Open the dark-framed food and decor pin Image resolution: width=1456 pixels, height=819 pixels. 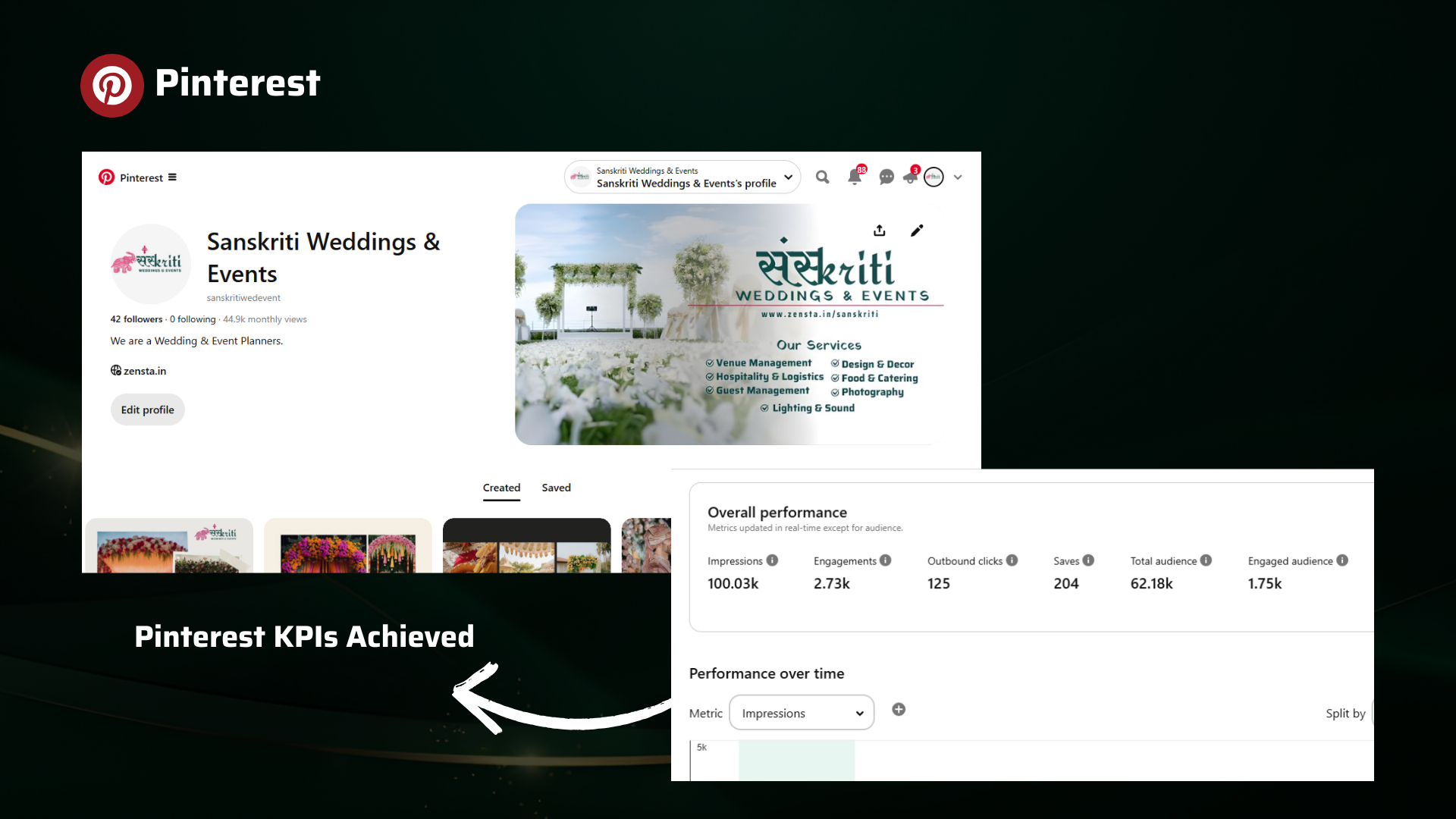click(x=527, y=545)
